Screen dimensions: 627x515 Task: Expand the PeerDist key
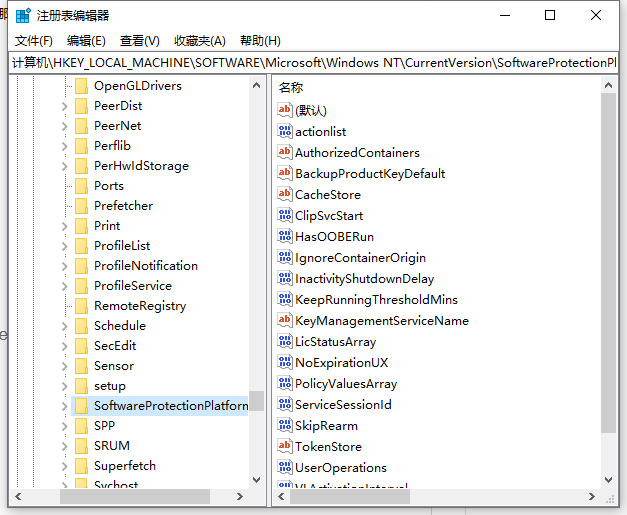point(65,106)
